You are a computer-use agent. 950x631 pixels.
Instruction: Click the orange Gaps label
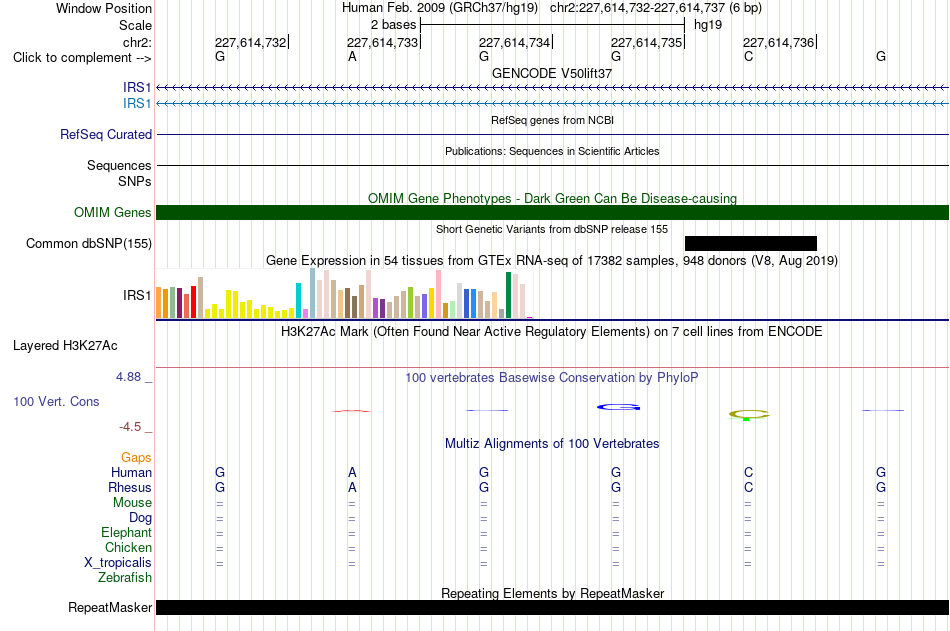(136, 458)
